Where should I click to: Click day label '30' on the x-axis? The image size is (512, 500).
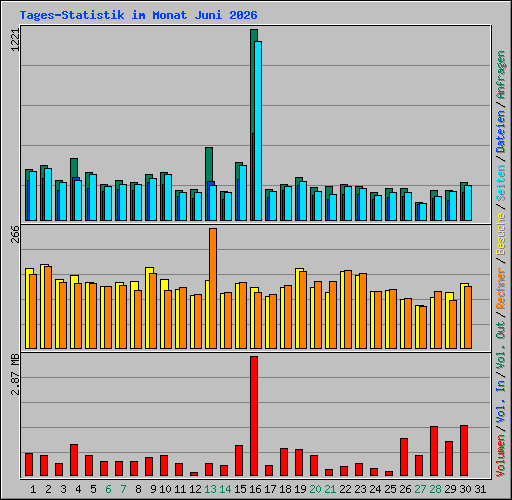[465, 489]
